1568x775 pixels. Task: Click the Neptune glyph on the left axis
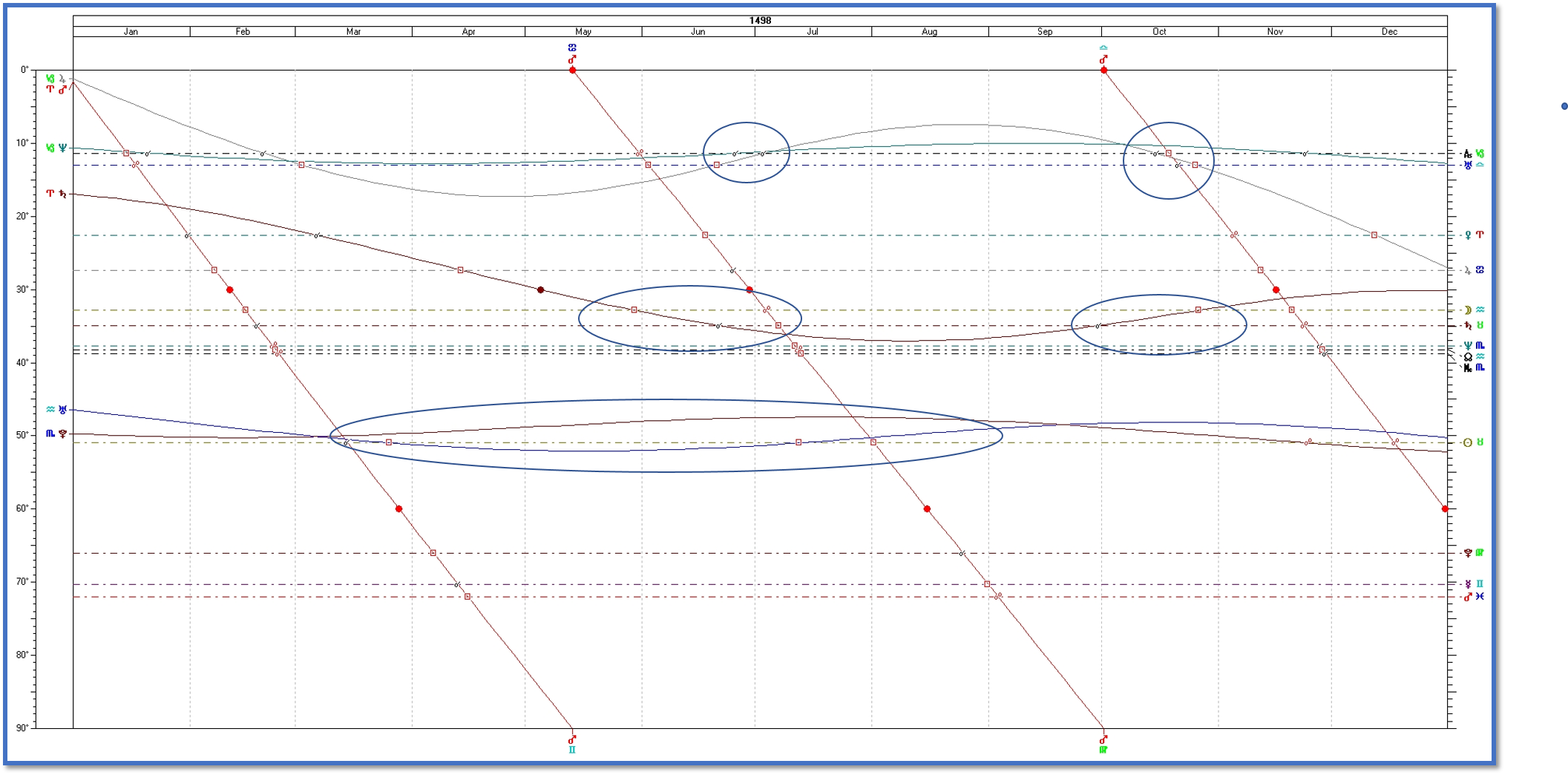tap(62, 148)
